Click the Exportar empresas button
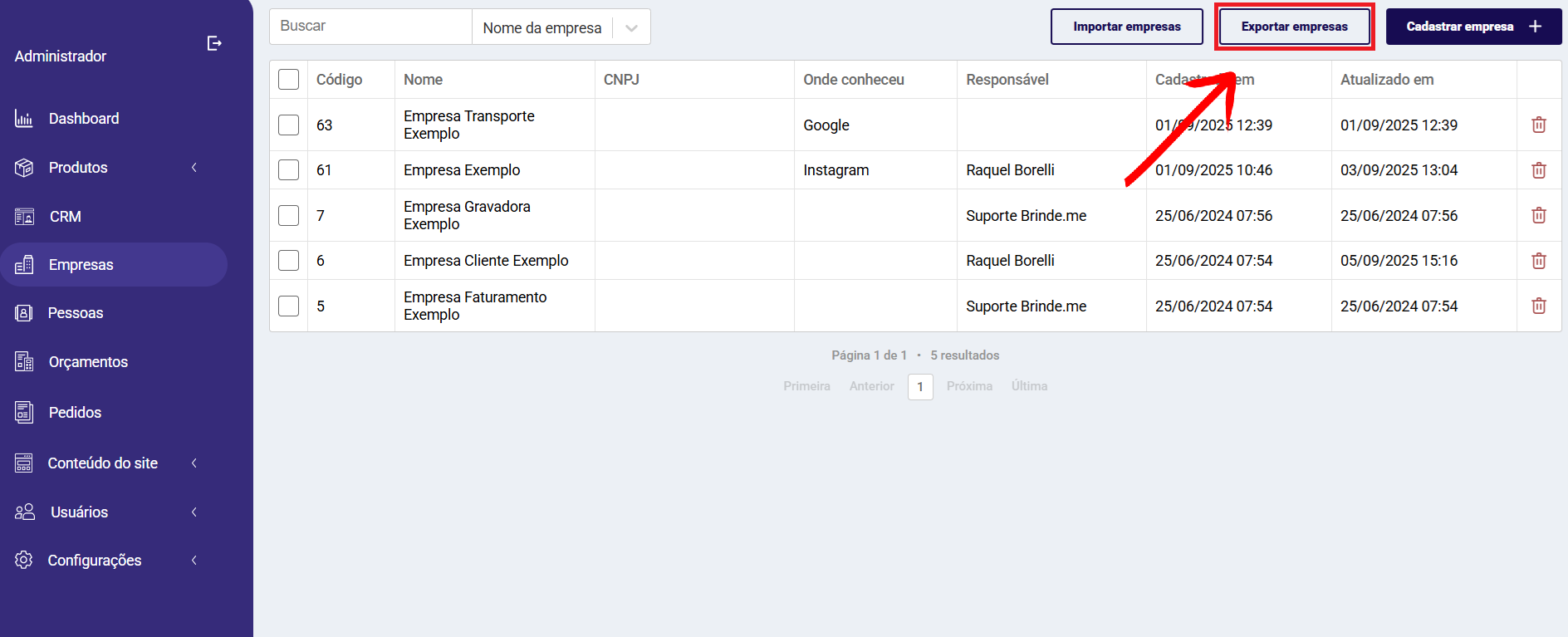 point(1294,27)
